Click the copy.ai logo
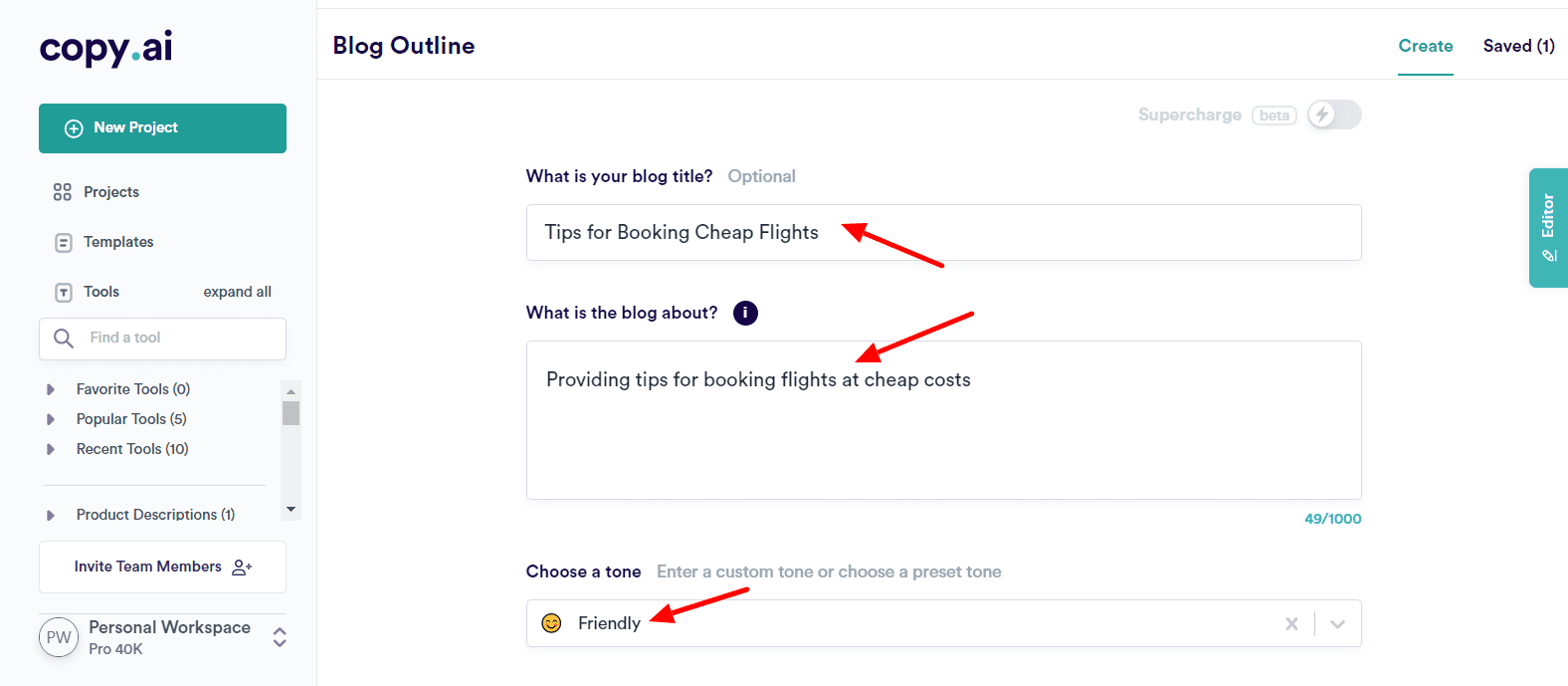 [105, 48]
